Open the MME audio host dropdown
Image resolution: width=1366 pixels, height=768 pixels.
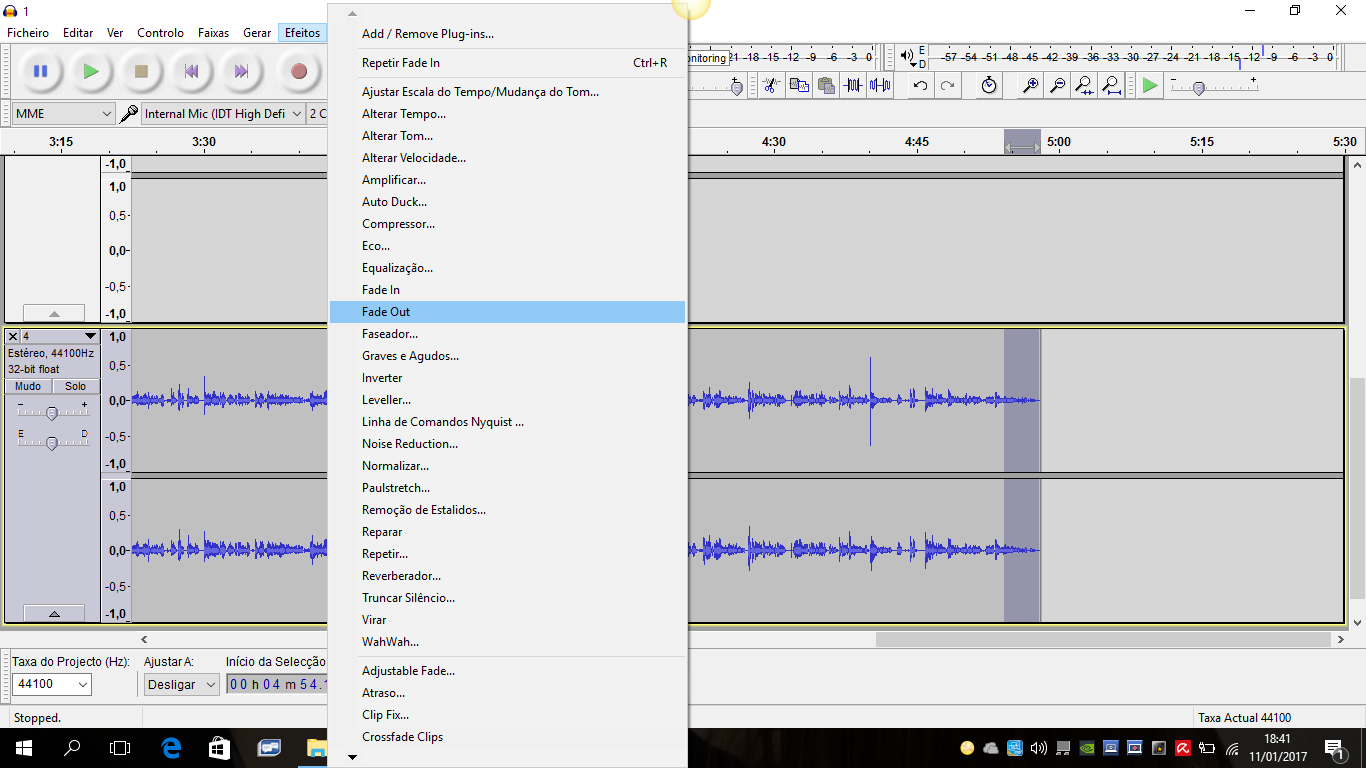(64, 114)
